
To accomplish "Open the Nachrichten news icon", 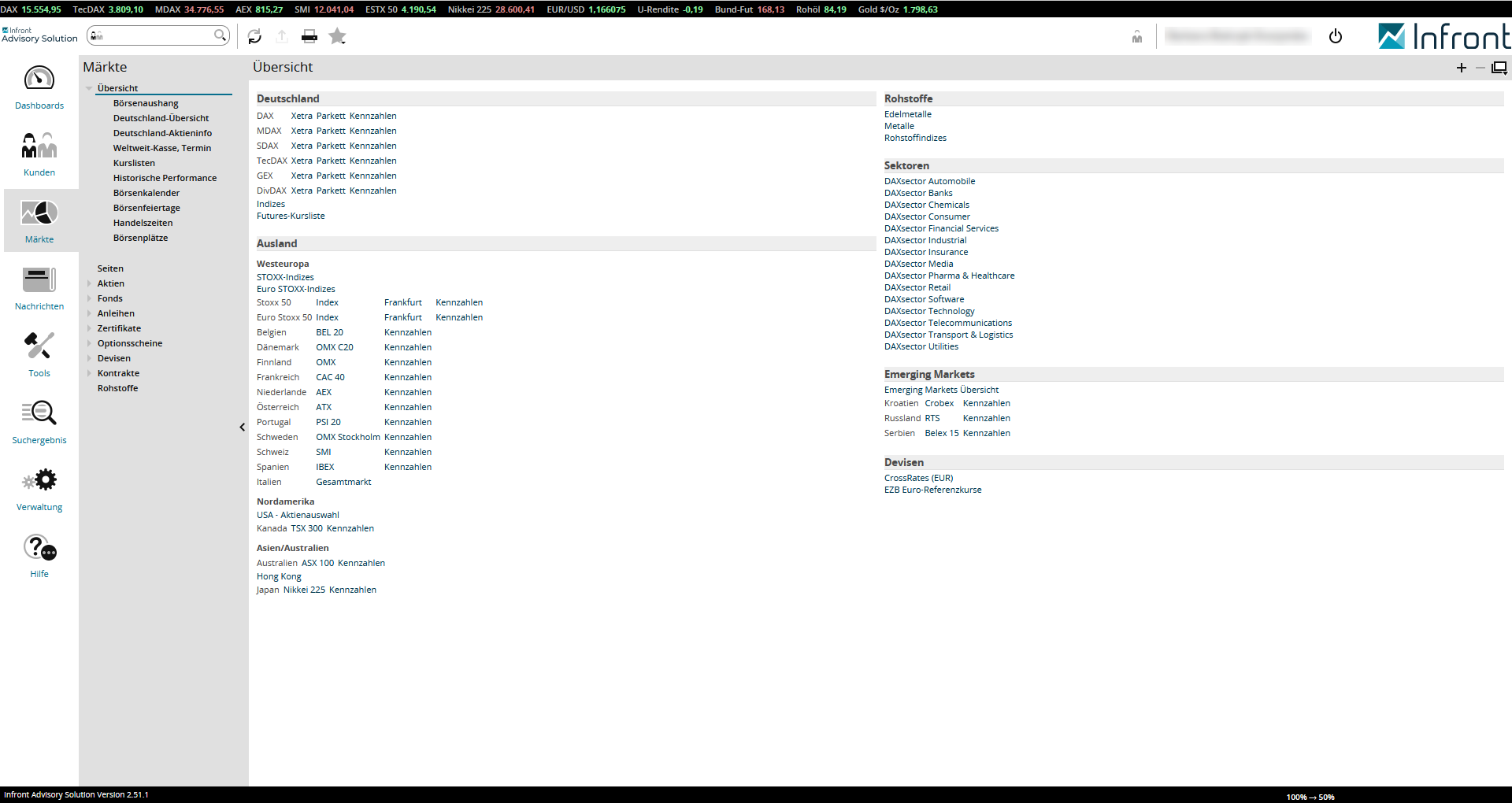I will [x=39, y=279].
